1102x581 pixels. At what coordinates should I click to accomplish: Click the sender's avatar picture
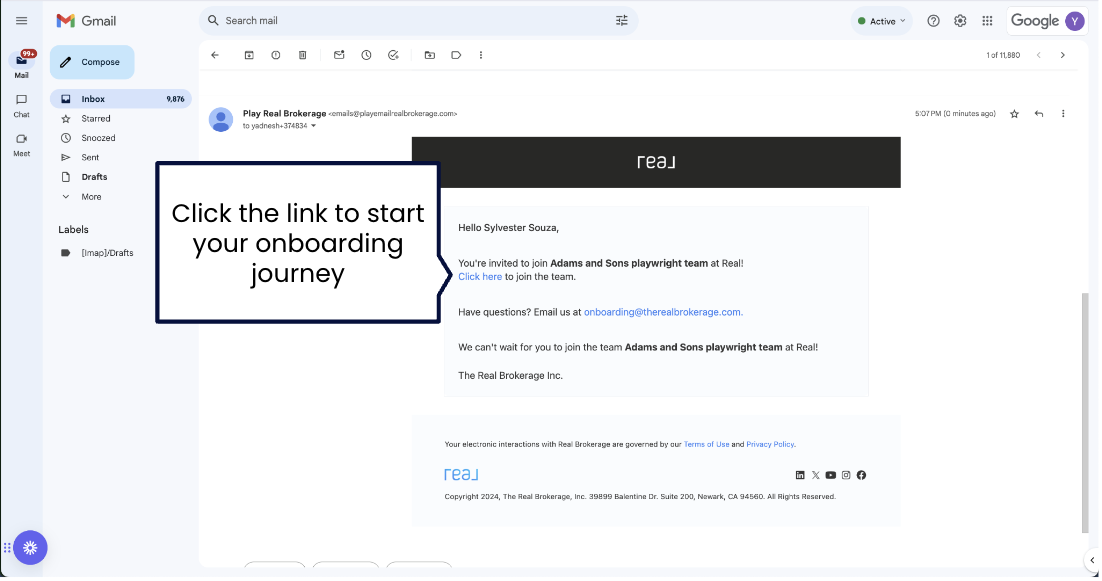221,120
